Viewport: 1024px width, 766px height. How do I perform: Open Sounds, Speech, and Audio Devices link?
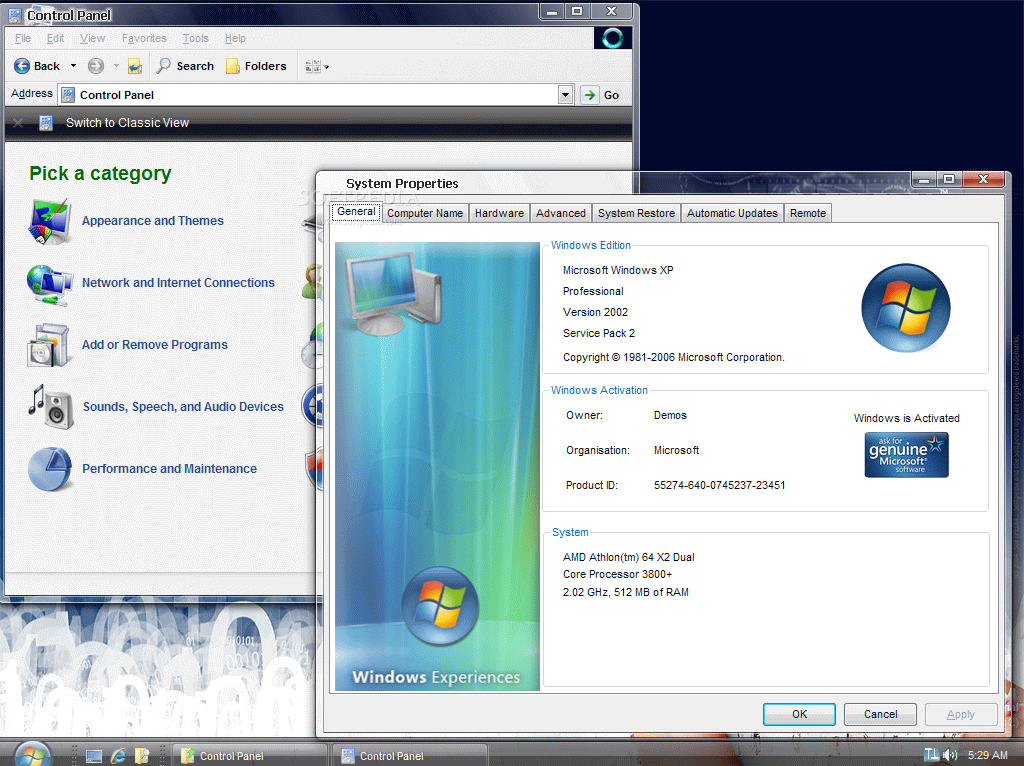click(184, 407)
